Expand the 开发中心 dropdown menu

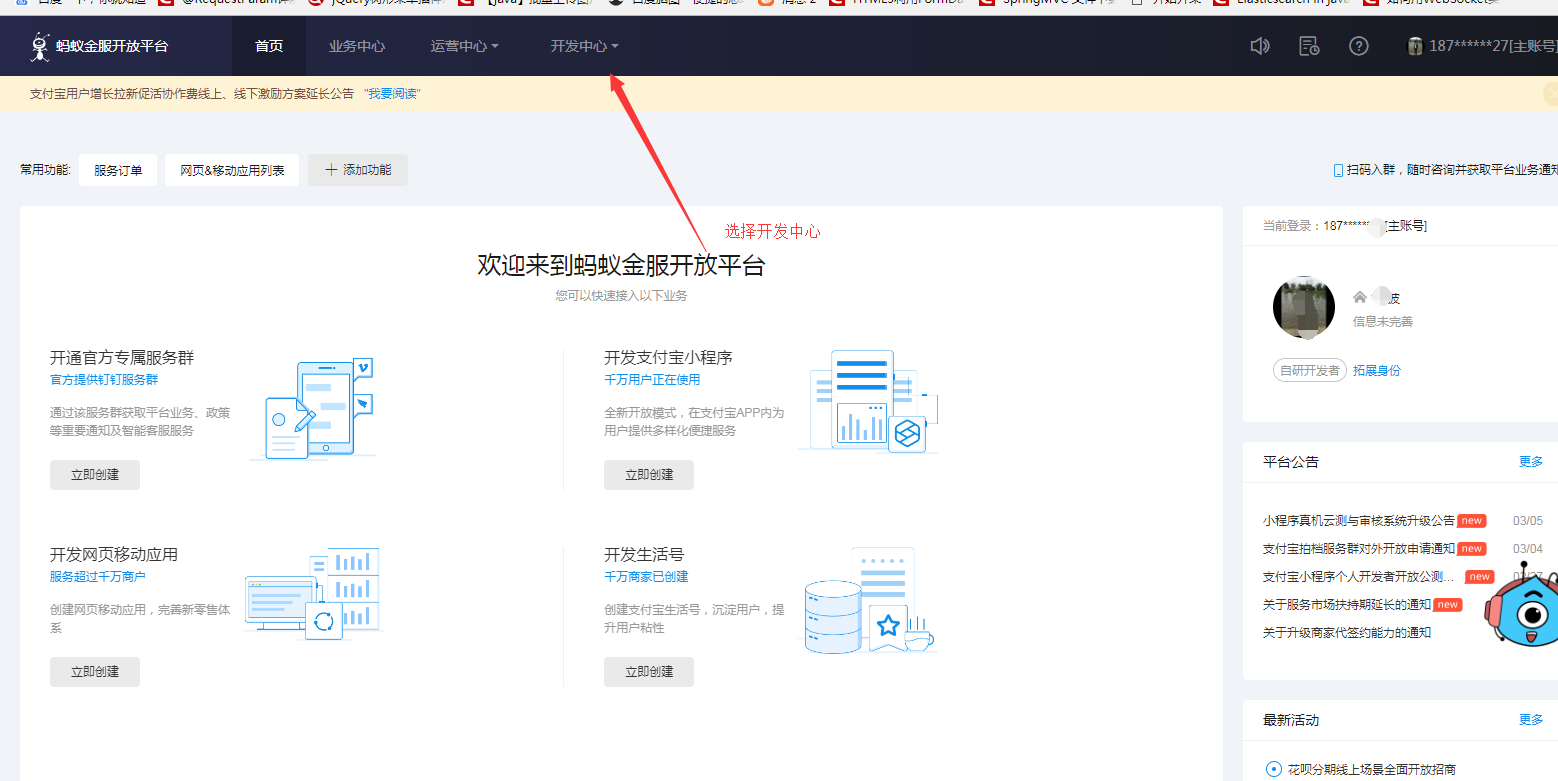[x=585, y=46]
